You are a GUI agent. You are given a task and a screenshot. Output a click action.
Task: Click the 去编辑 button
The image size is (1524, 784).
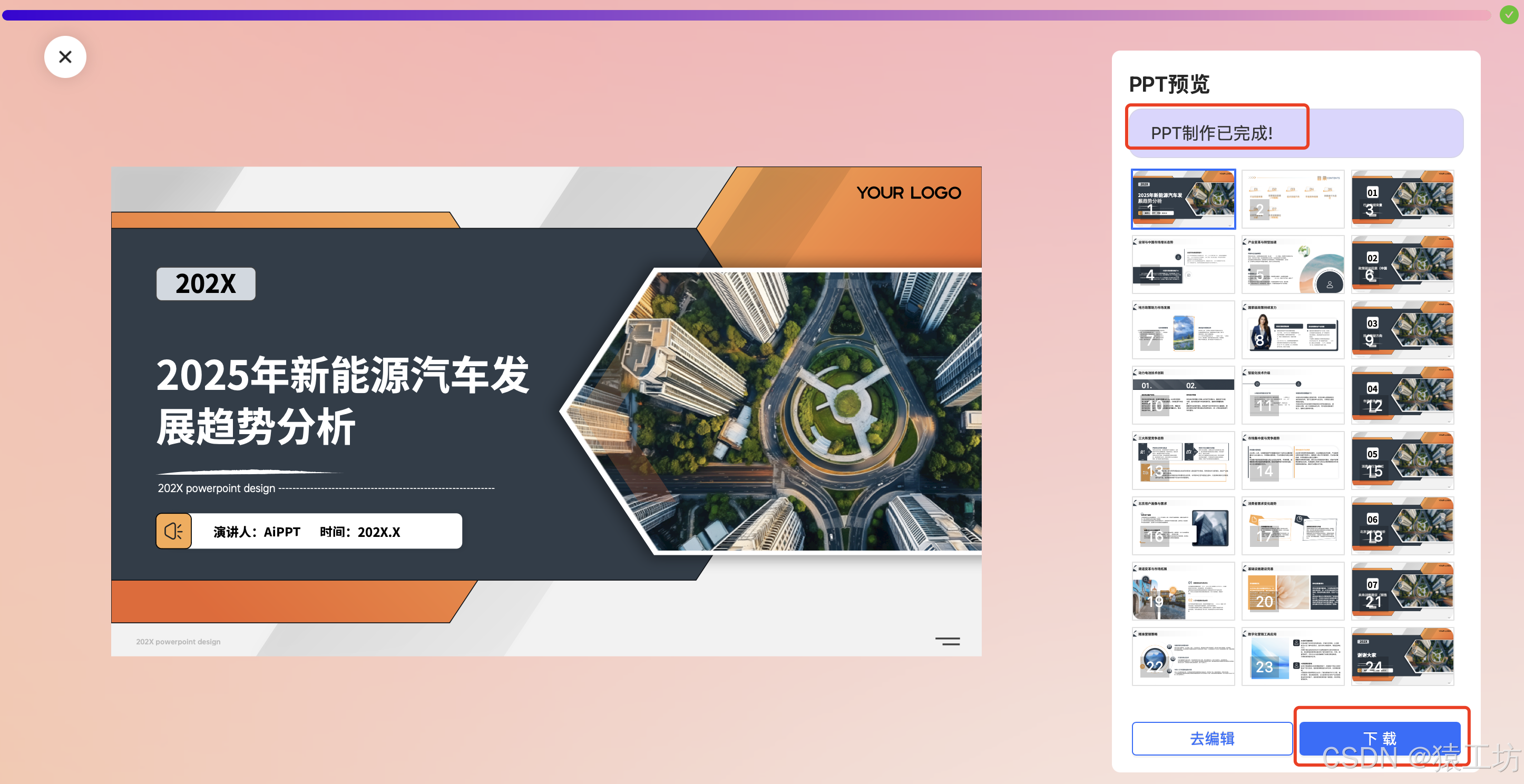pyautogui.click(x=1211, y=738)
